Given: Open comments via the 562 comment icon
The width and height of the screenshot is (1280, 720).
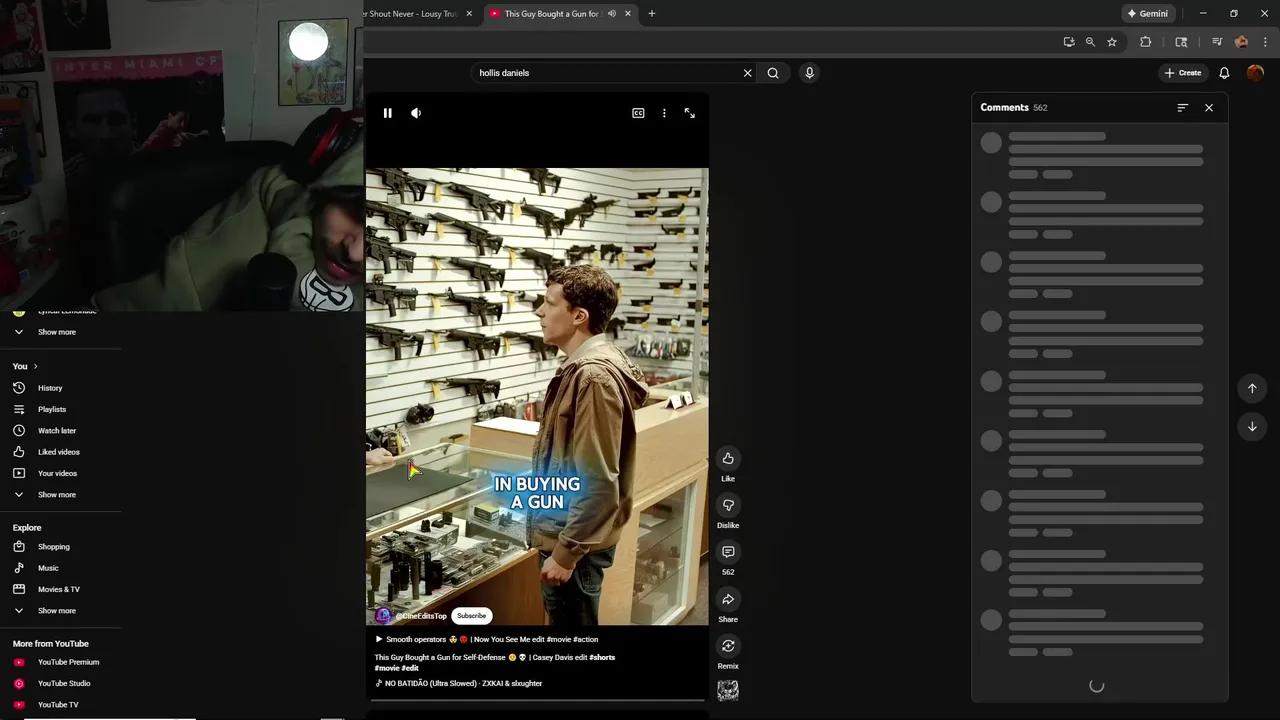Looking at the screenshot, I should [x=728, y=552].
